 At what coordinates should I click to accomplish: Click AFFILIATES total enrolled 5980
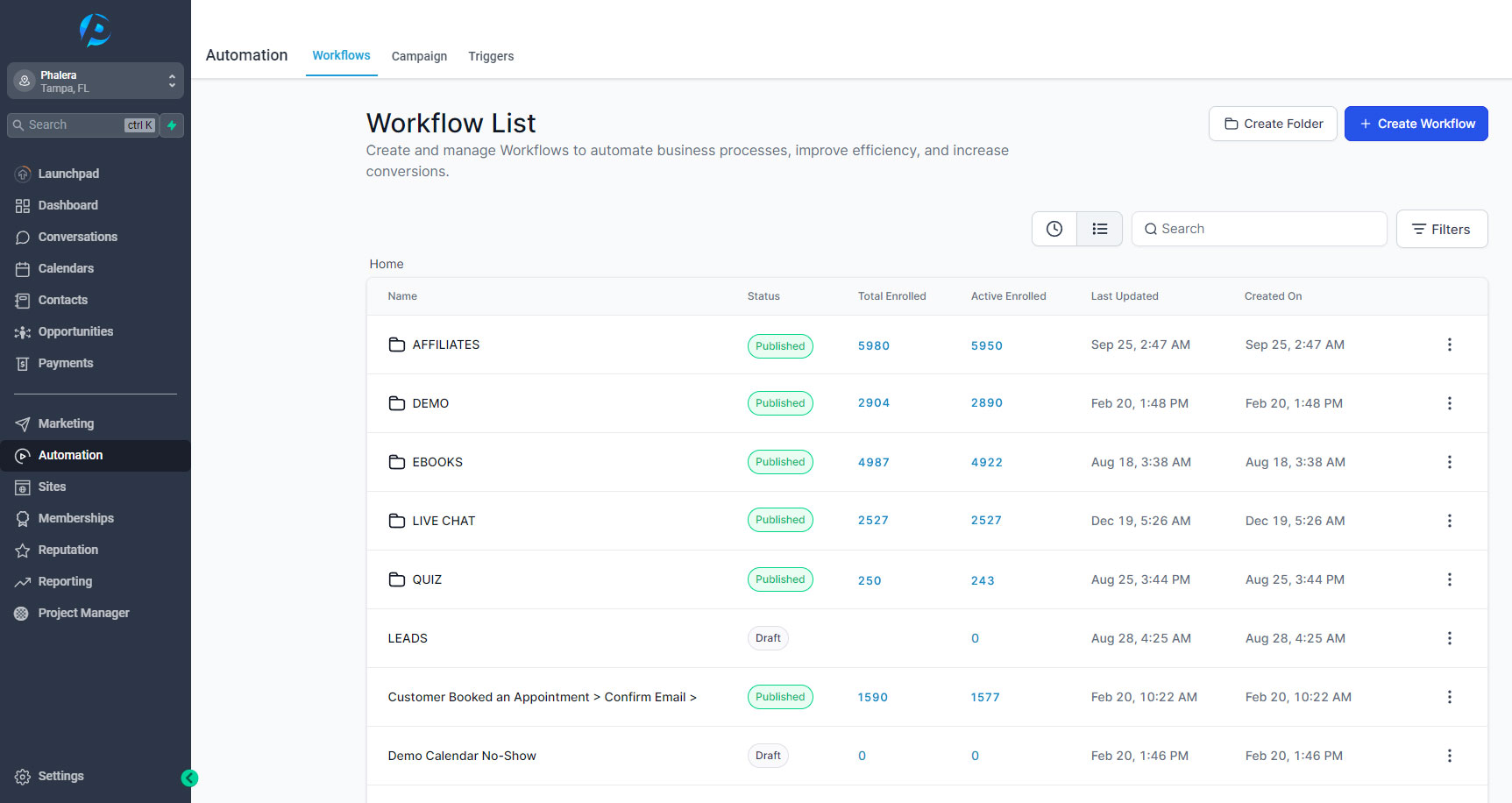pos(874,345)
